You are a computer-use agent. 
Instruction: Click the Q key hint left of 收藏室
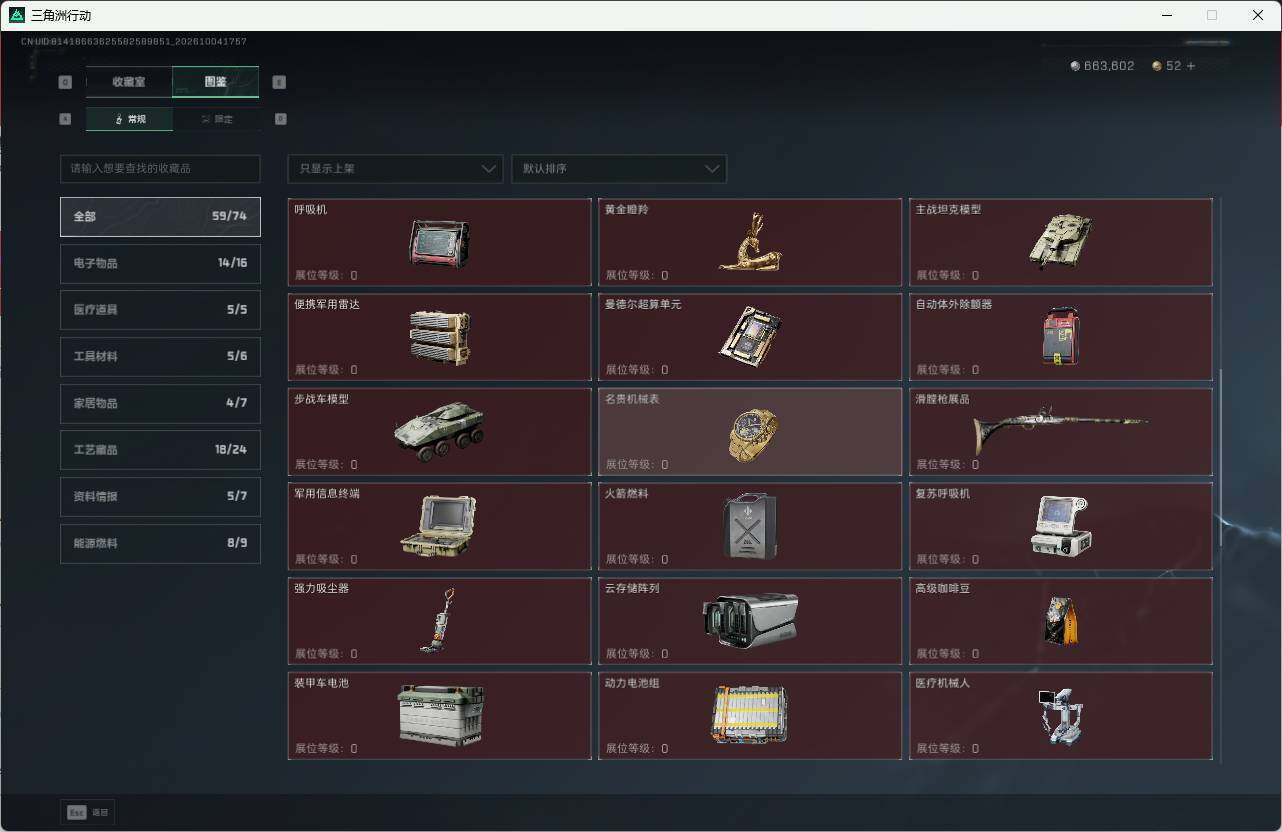65,82
